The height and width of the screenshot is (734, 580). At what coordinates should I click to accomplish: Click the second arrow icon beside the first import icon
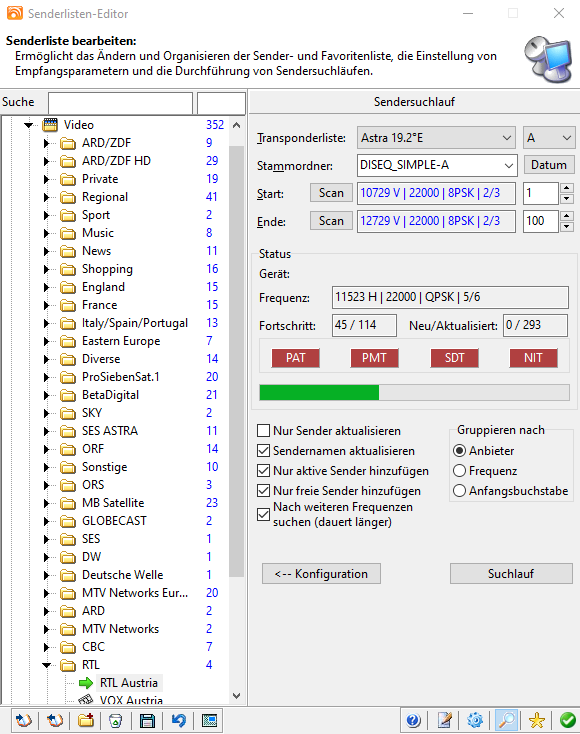[54, 720]
